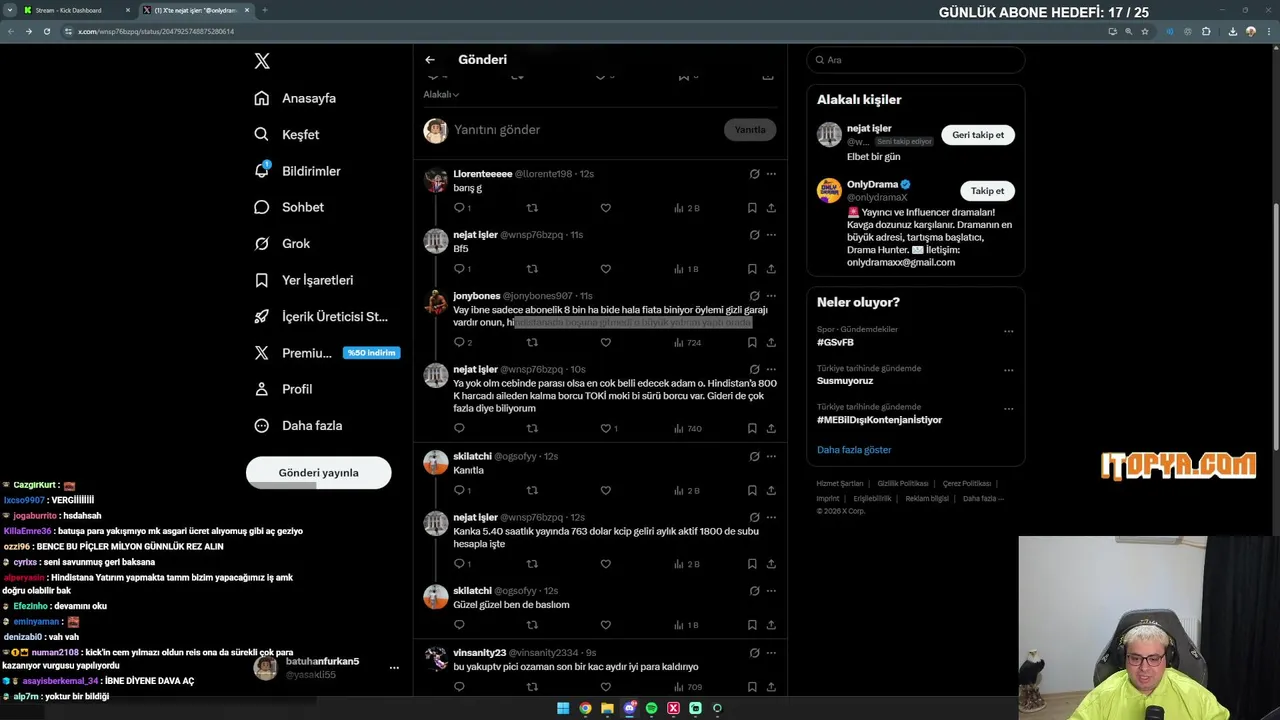Repost skilatchi's 'Kanıtla' post
The image size is (1280, 720).
pos(532,490)
